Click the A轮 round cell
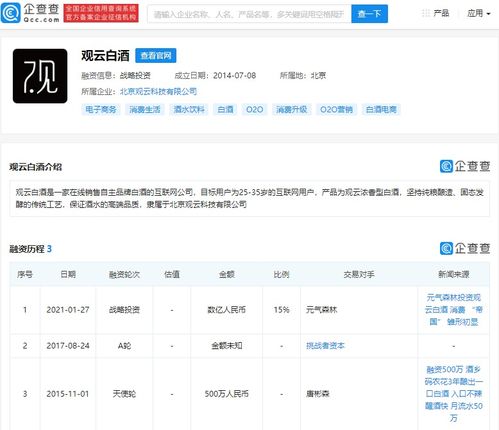The width and height of the screenshot is (499, 430). point(124,346)
